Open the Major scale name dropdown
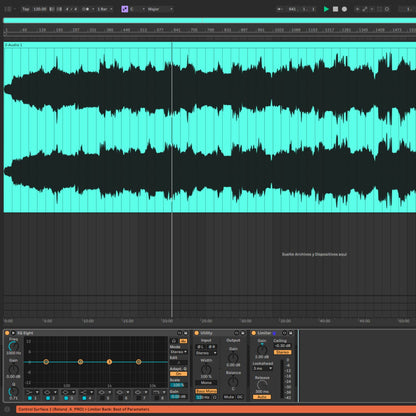Image resolution: width=416 pixels, height=416 pixels. coord(160,9)
